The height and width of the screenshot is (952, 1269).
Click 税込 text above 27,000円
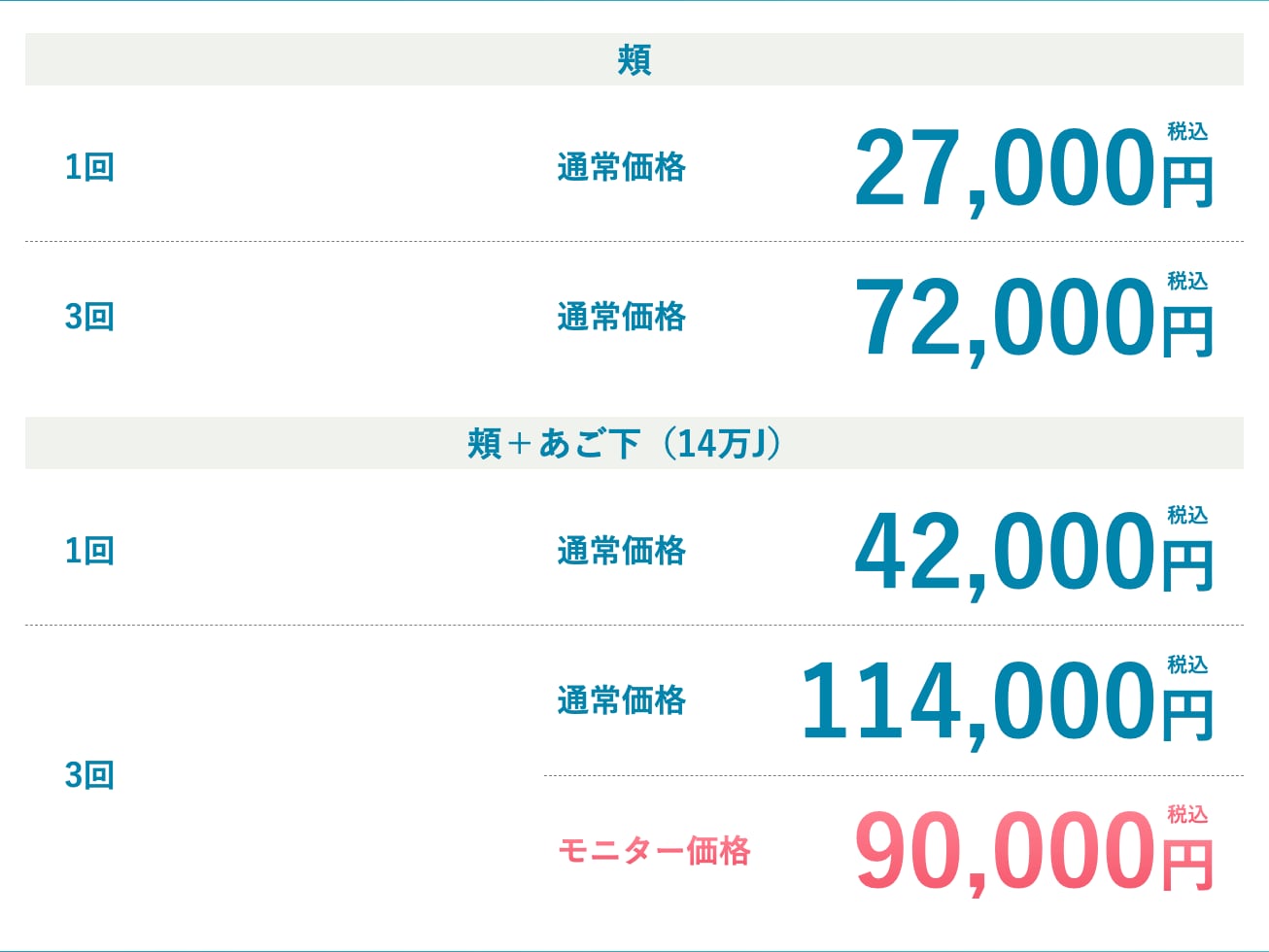tap(1187, 131)
